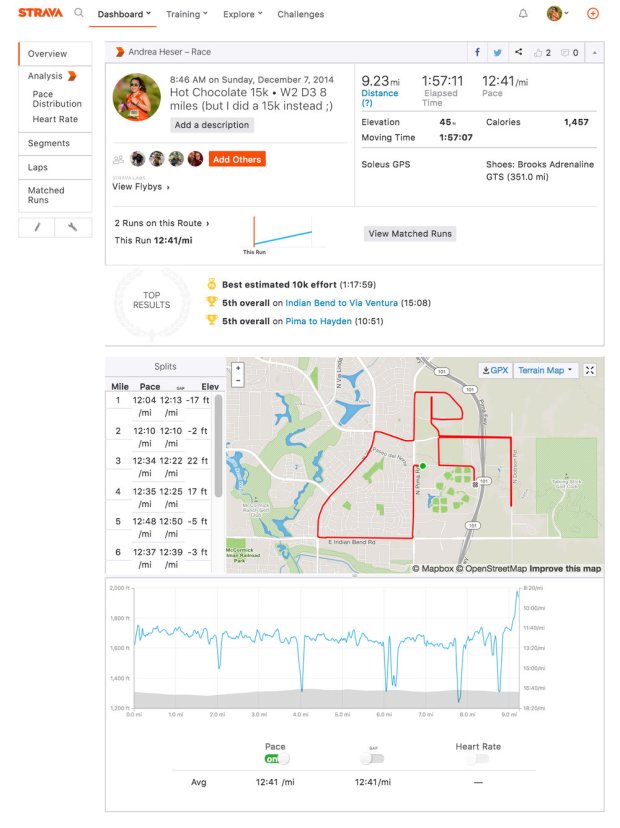Open the search magnifier icon
This screenshot has width=620, height=828.
point(79,14)
